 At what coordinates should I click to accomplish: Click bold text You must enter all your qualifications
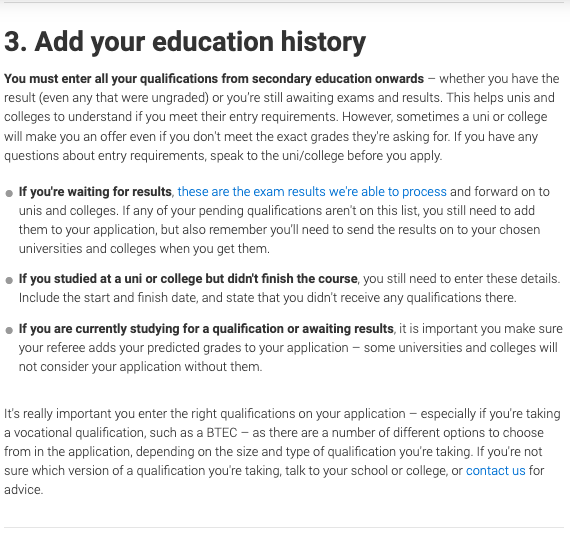[214, 79]
